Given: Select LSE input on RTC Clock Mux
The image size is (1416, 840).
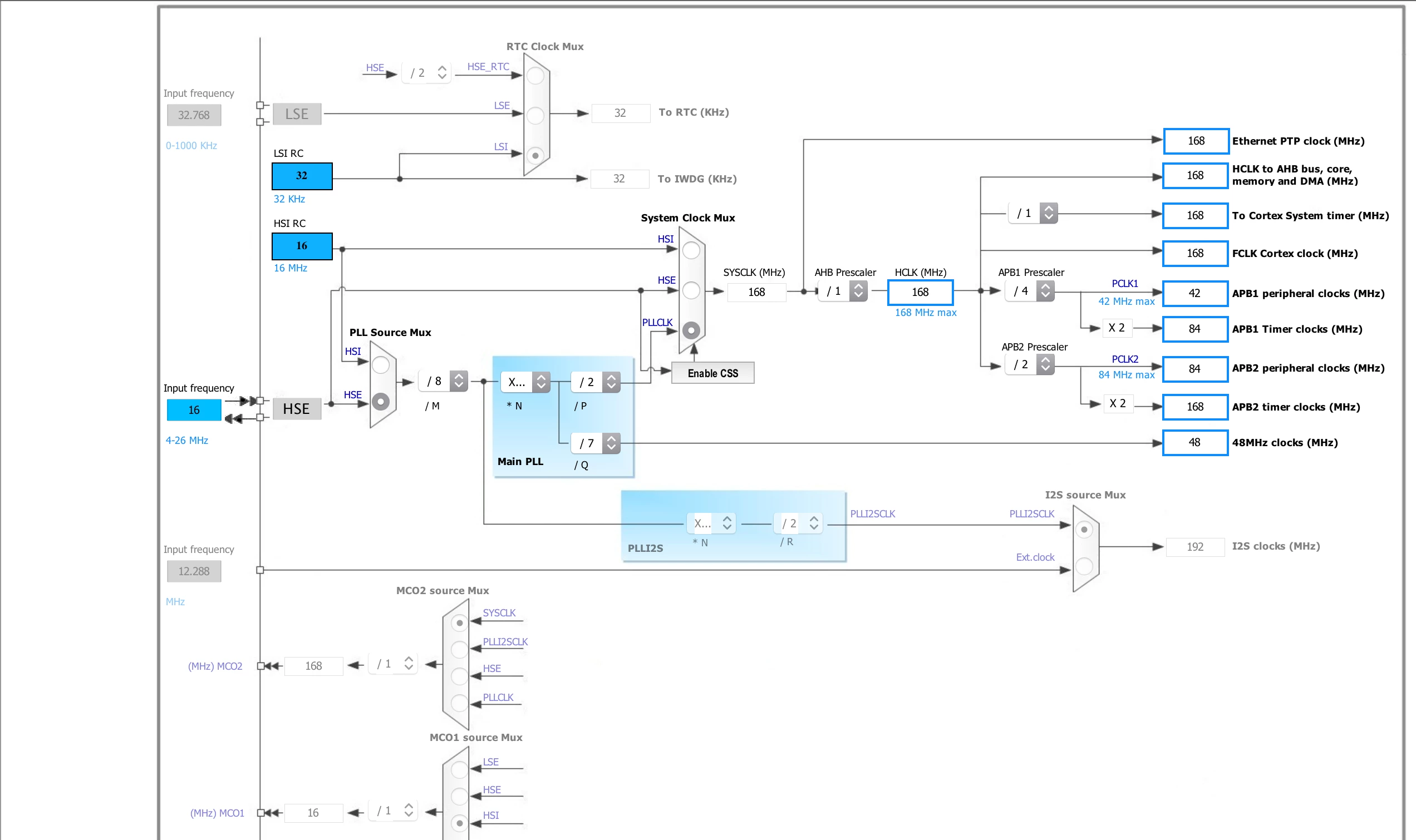Looking at the screenshot, I should (x=535, y=116).
